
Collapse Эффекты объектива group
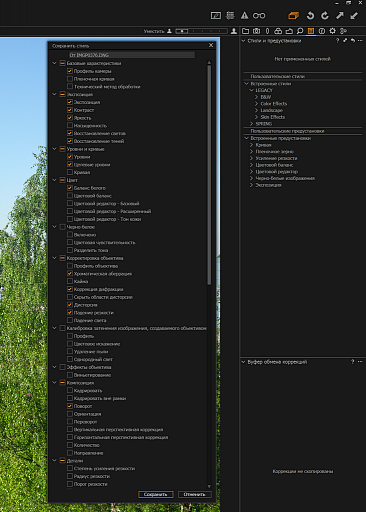pos(55,367)
